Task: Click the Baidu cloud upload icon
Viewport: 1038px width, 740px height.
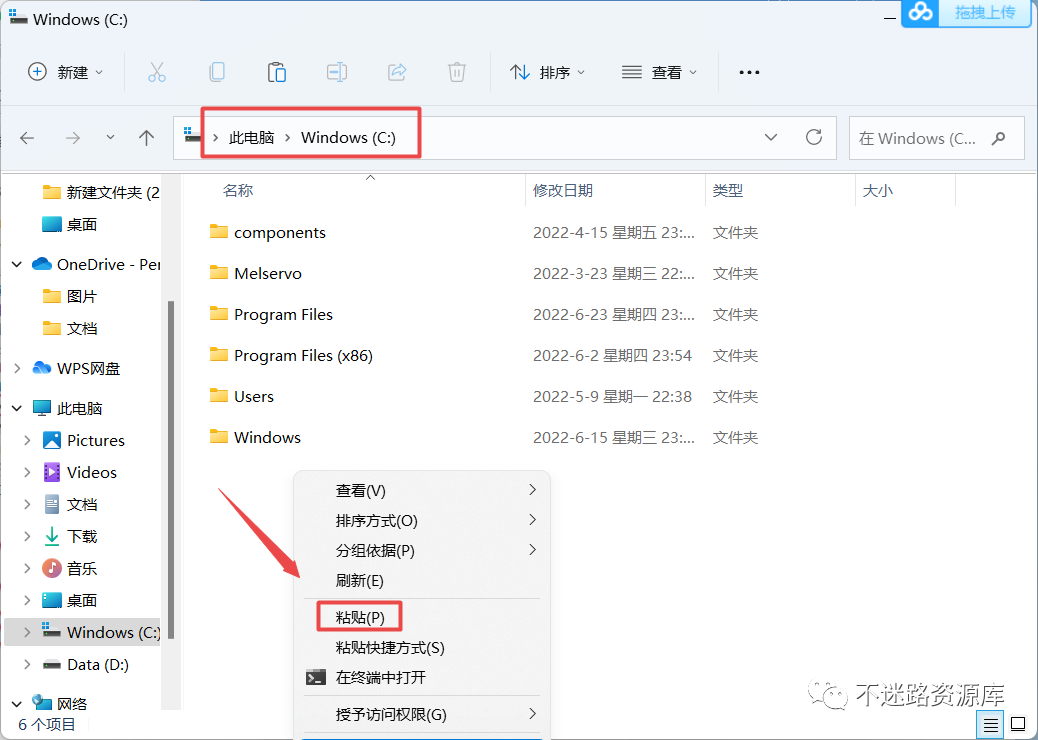Action: 920,12
